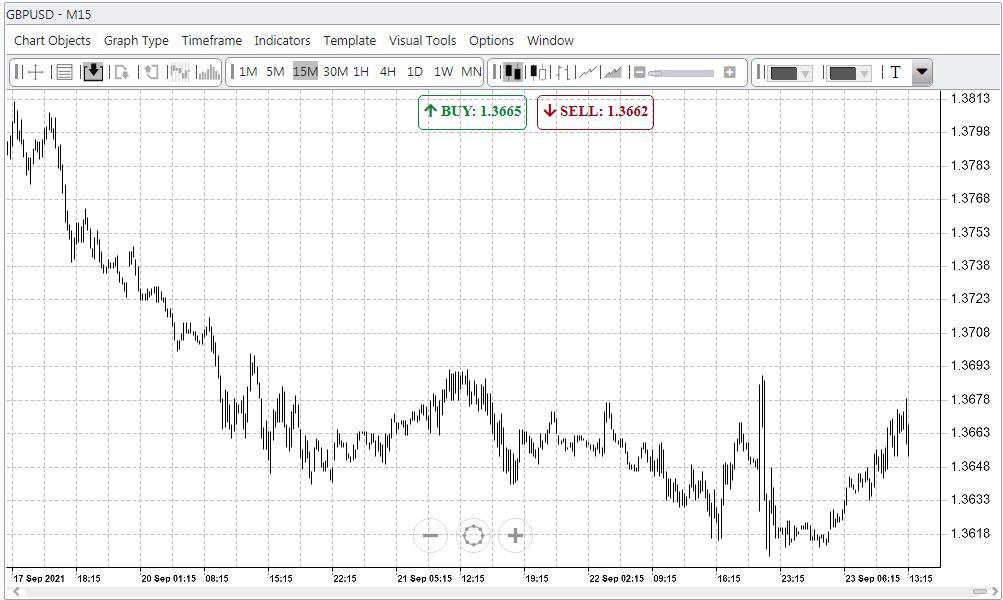Switch to 1M timeframe
Screen dimensions: 1003x600
(248, 72)
